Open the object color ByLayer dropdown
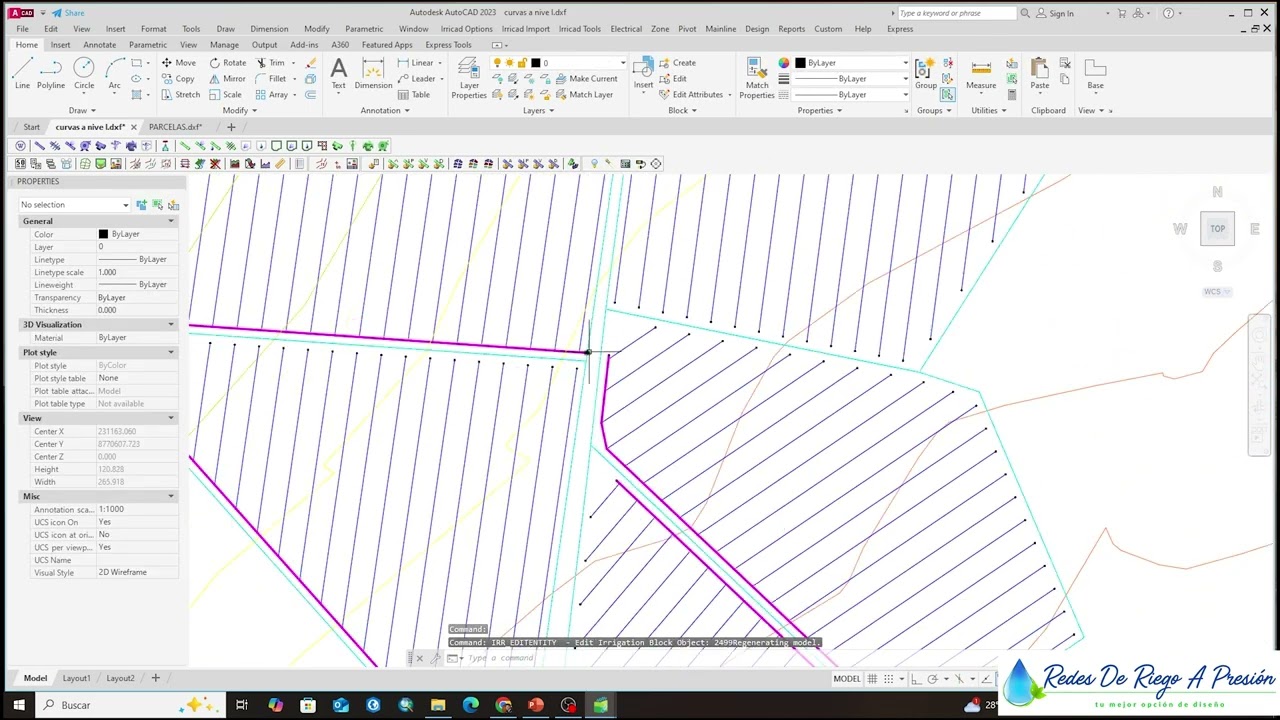1280x720 pixels. point(851,63)
